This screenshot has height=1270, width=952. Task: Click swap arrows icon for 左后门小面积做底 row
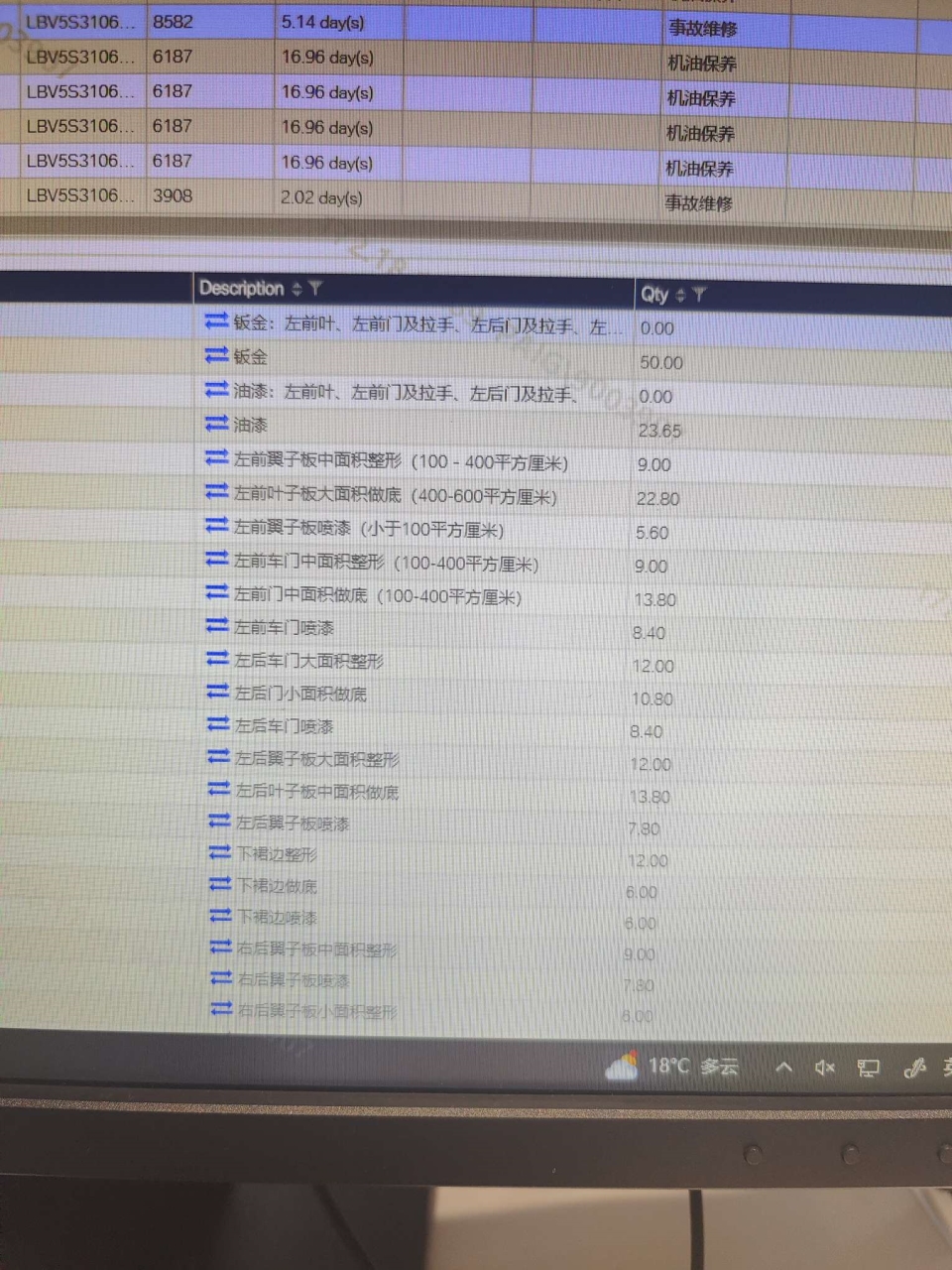tap(217, 692)
